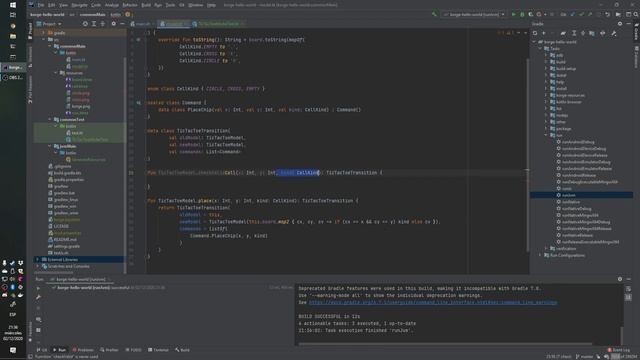640x360 pixels.
Task: Switch to the first editor tab main.kt
Action: click(142, 24)
